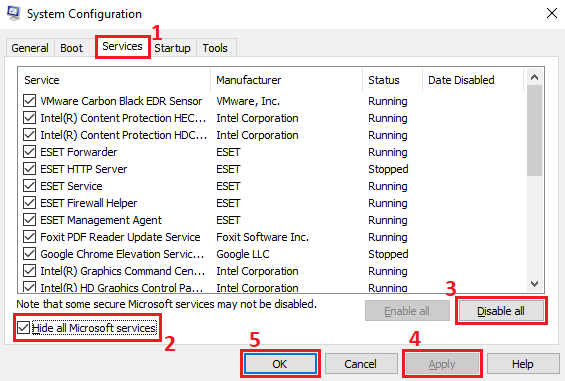Open the Tools tab

tap(215, 48)
